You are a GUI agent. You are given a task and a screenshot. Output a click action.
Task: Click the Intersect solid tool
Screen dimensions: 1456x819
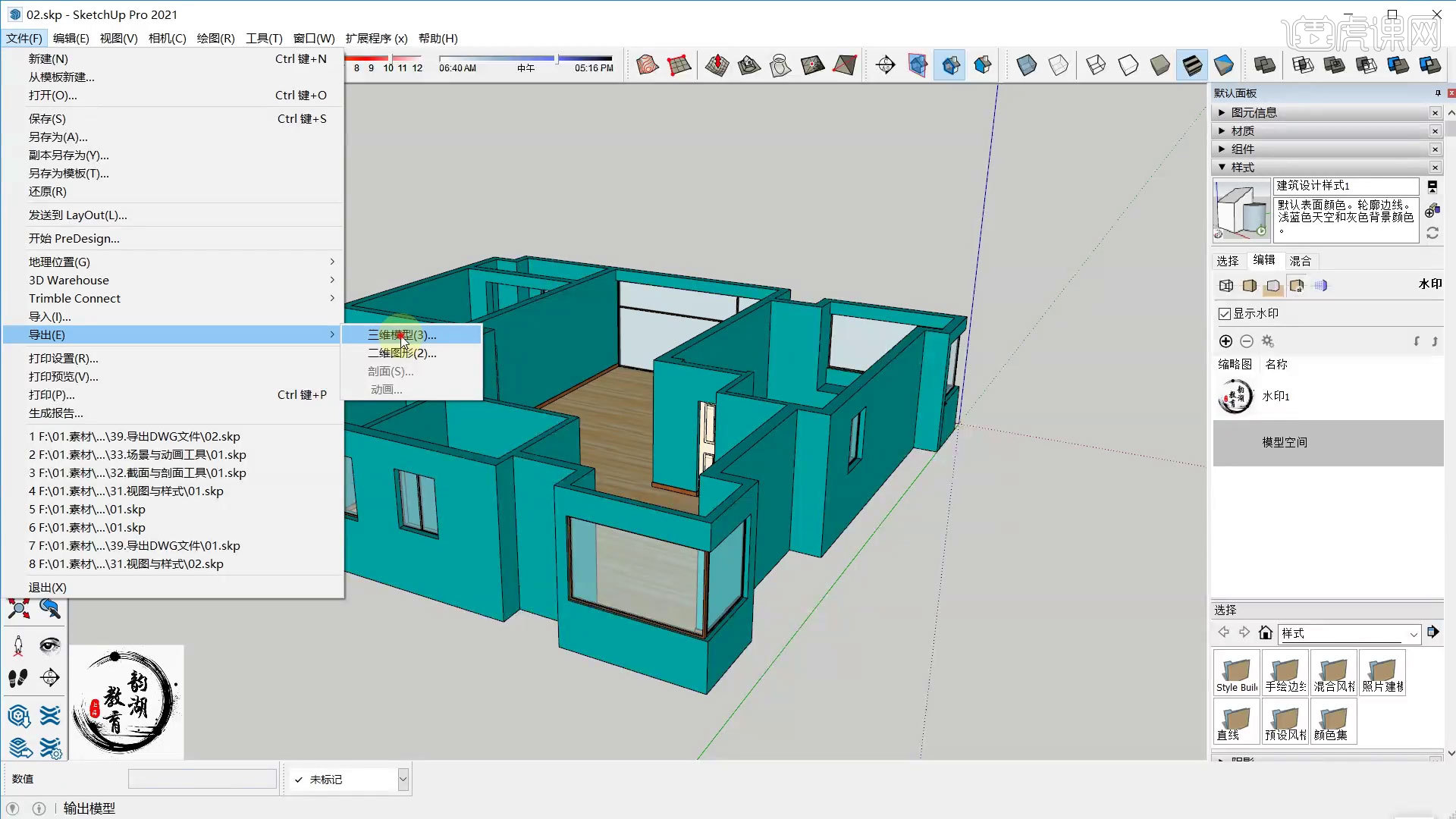(x=1303, y=65)
